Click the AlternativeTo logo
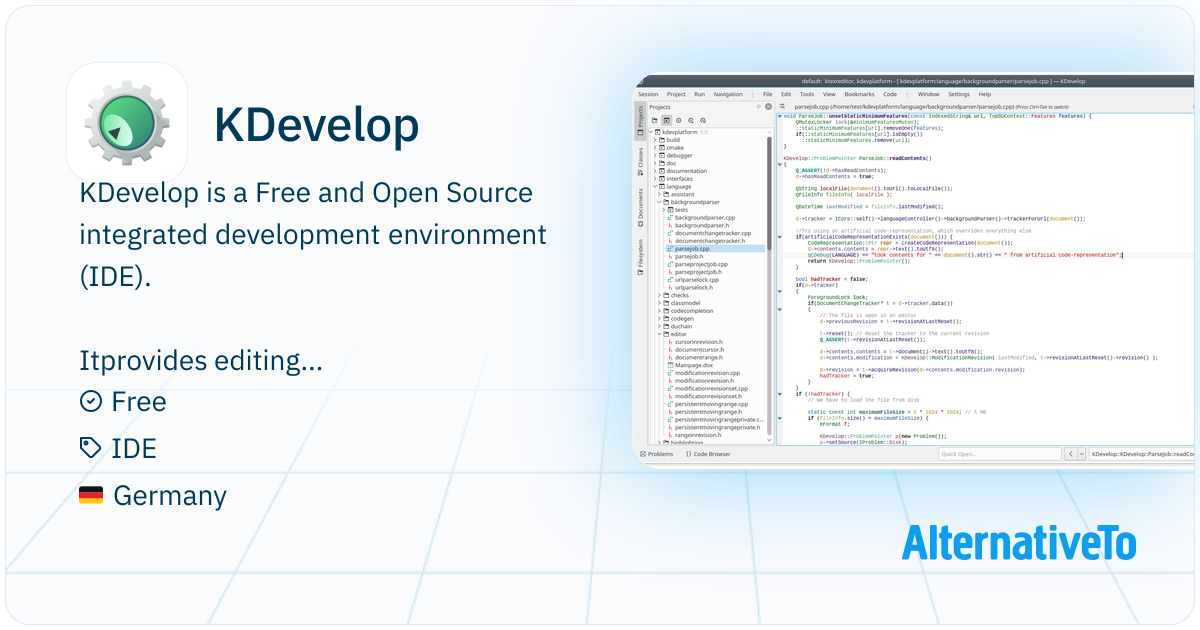The height and width of the screenshot is (630, 1200). [1019, 543]
